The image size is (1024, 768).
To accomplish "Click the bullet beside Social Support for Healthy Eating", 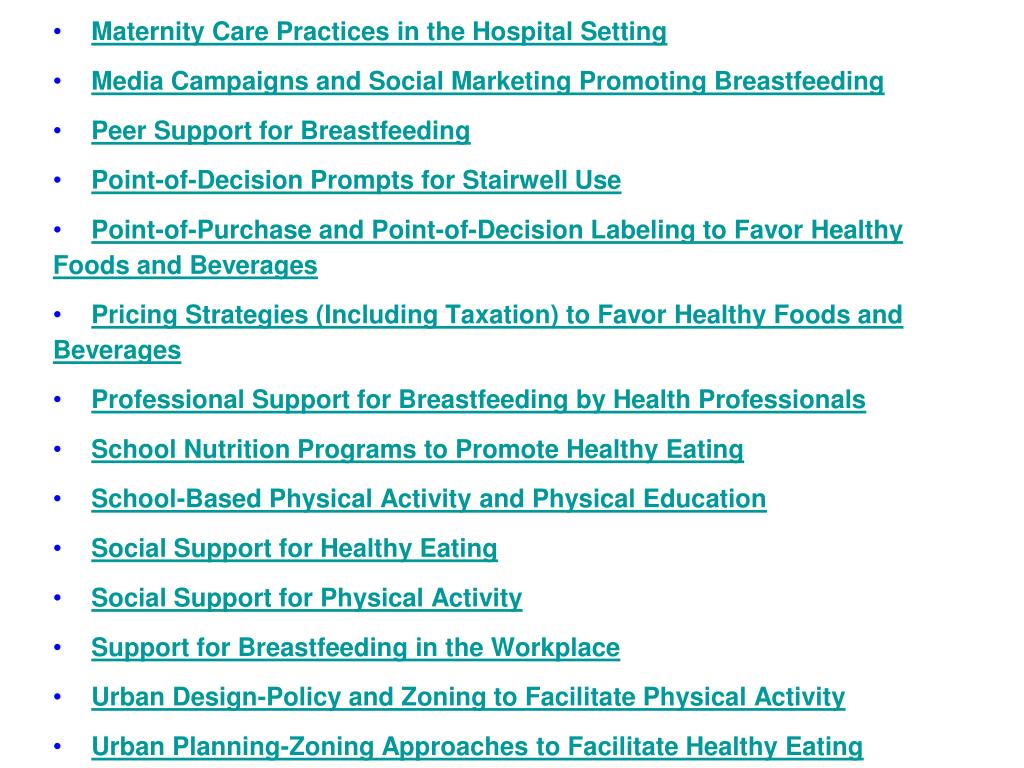I will click(x=57, y=549).
